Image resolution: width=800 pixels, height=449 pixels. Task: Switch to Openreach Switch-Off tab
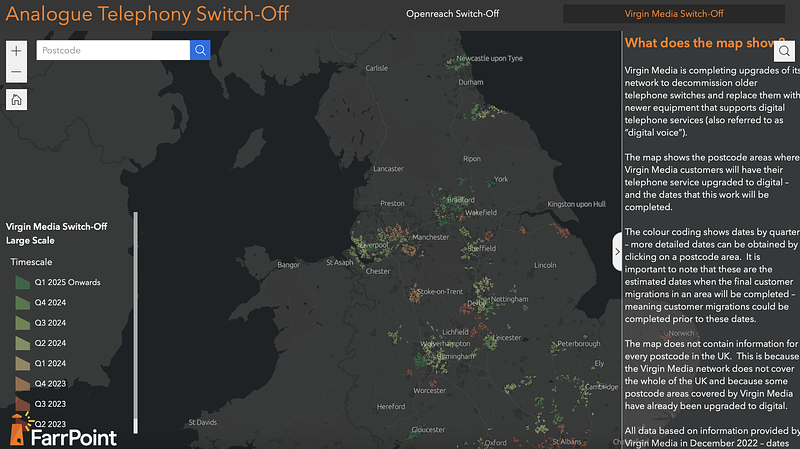453,14
